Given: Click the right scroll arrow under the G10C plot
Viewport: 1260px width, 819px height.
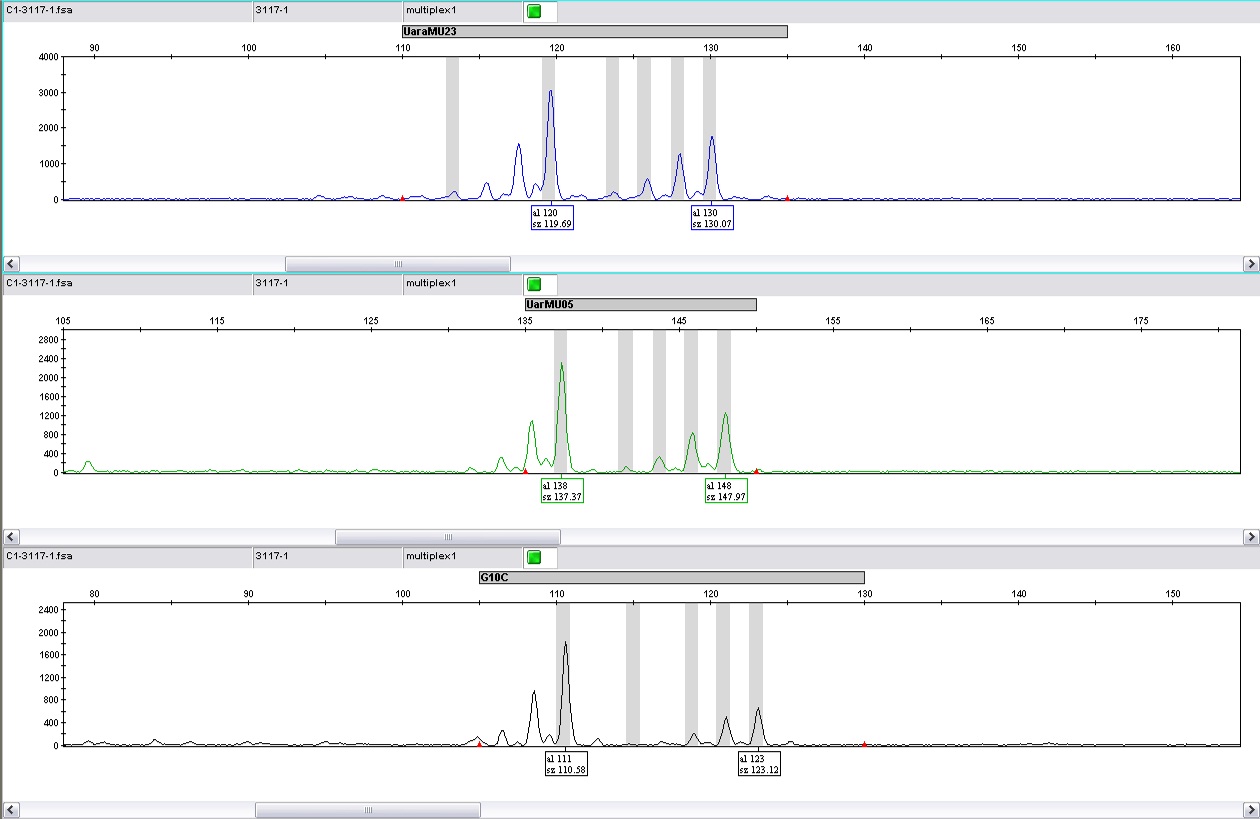Looking at the screenshot, I should pos(1250,810).
